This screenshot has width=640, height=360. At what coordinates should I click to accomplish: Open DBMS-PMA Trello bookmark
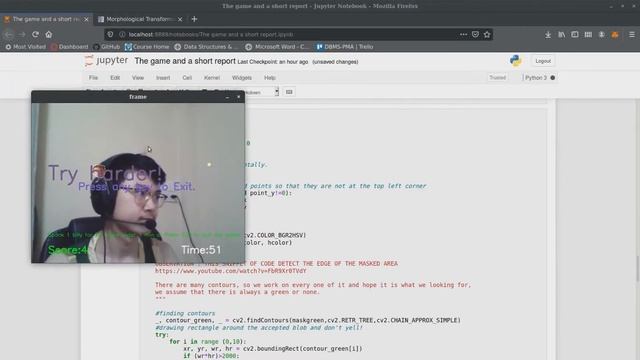(x=345, y=47)
